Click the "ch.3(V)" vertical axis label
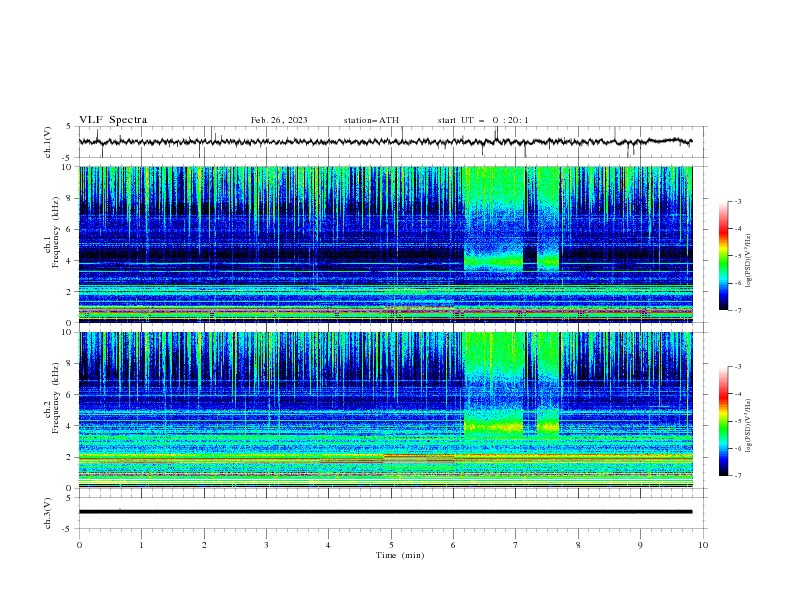Viewport: 792px width, 612px height. [48, 513]
